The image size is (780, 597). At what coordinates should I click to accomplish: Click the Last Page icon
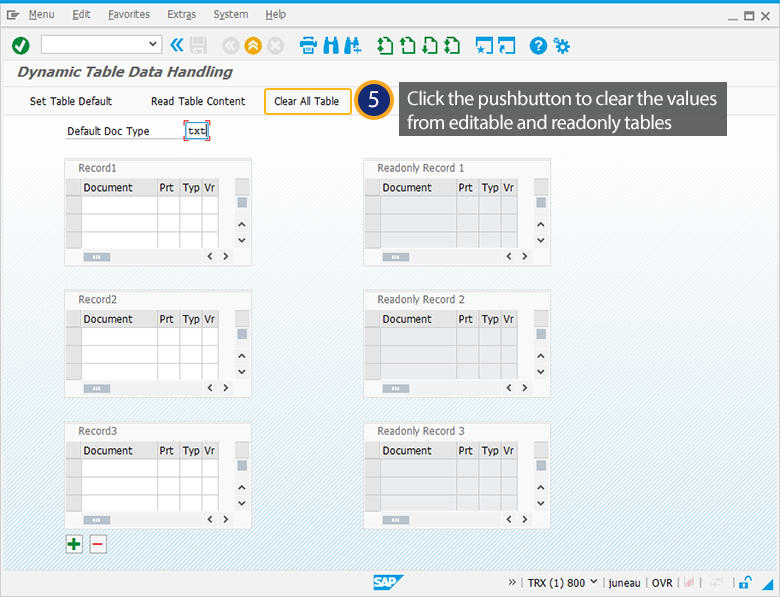(452, 46)
